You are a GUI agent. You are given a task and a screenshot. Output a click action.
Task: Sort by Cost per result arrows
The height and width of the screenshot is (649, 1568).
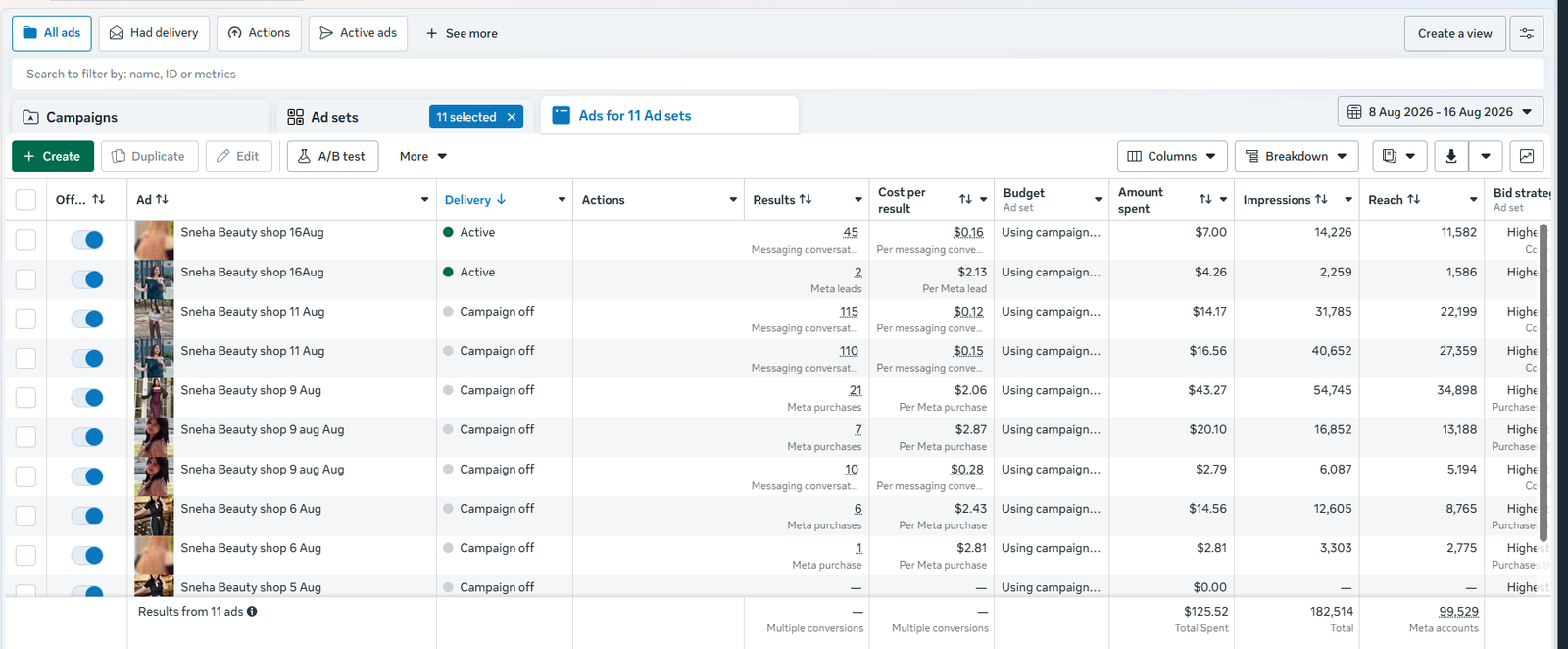point(965,199)
